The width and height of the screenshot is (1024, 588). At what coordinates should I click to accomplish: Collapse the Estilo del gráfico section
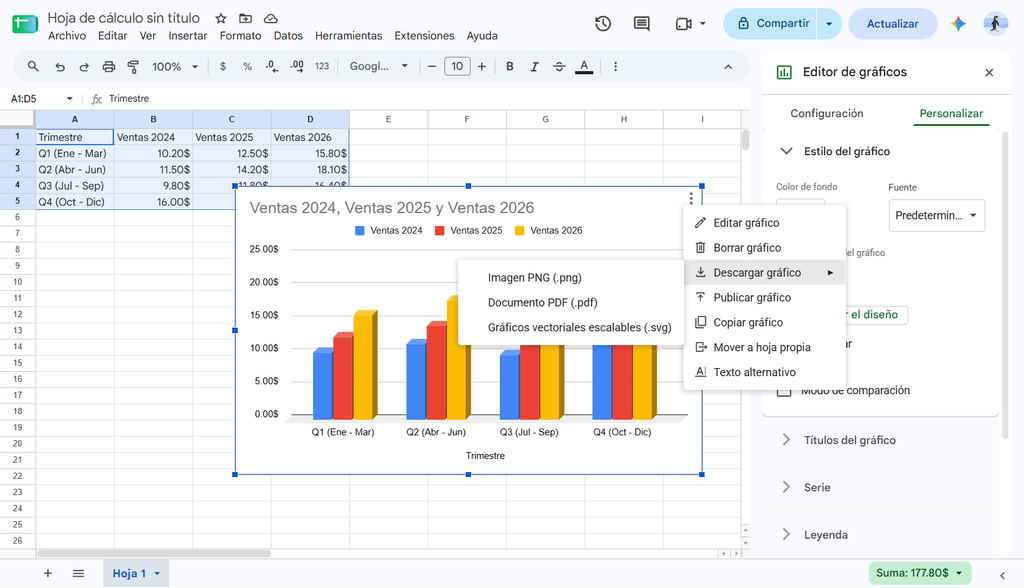click(786, 152)
